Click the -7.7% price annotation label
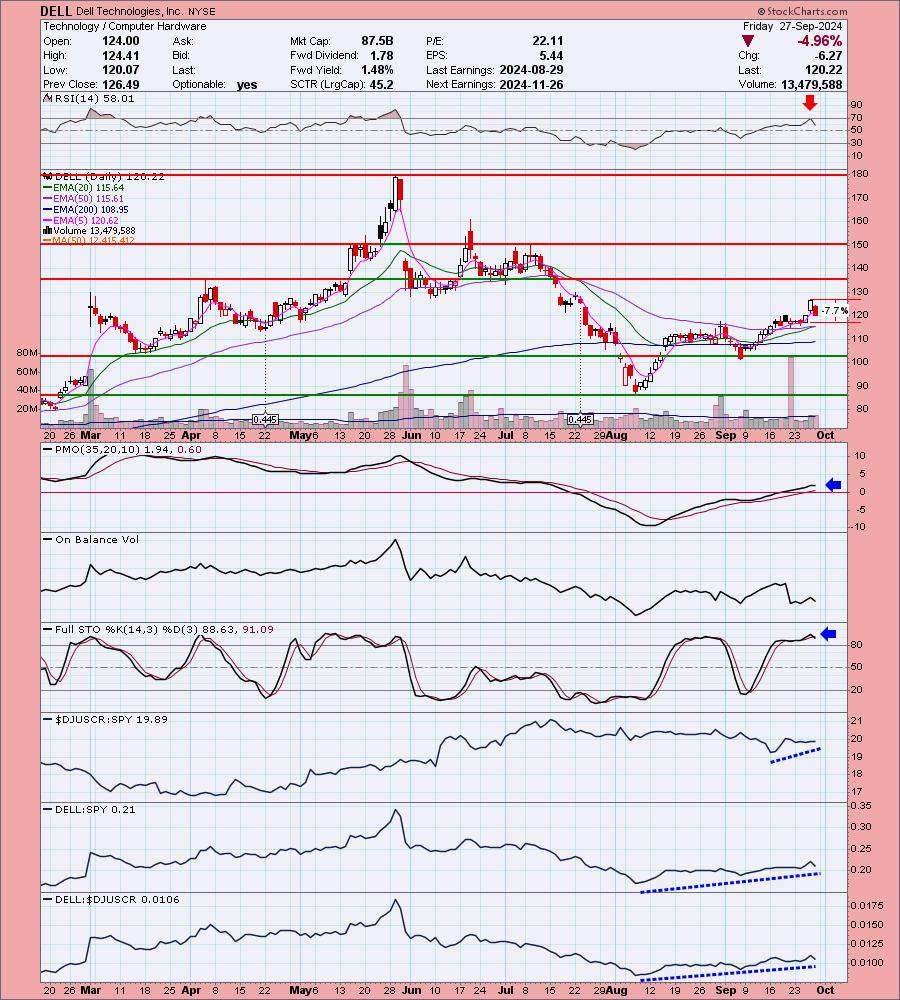This screenshot has width=900, height=1000. [835, 311]
